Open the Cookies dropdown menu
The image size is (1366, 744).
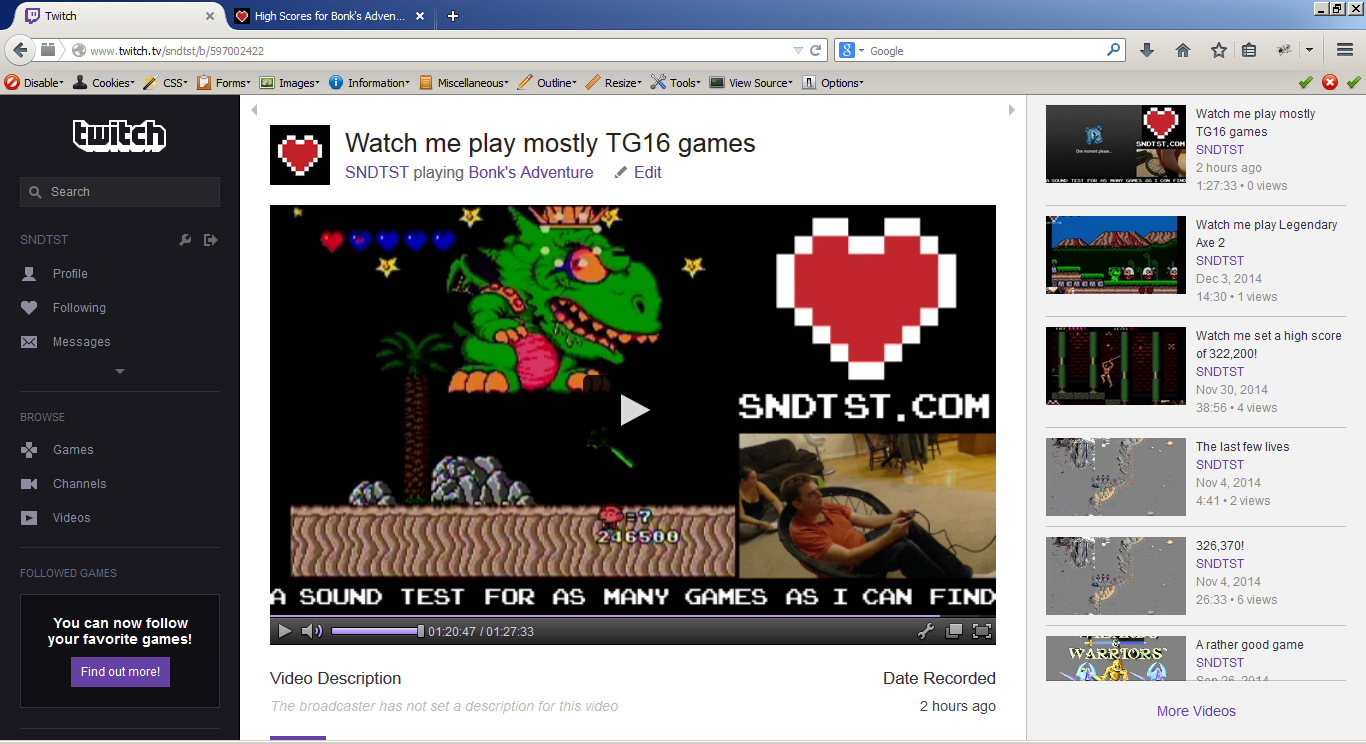coord(103,83)
